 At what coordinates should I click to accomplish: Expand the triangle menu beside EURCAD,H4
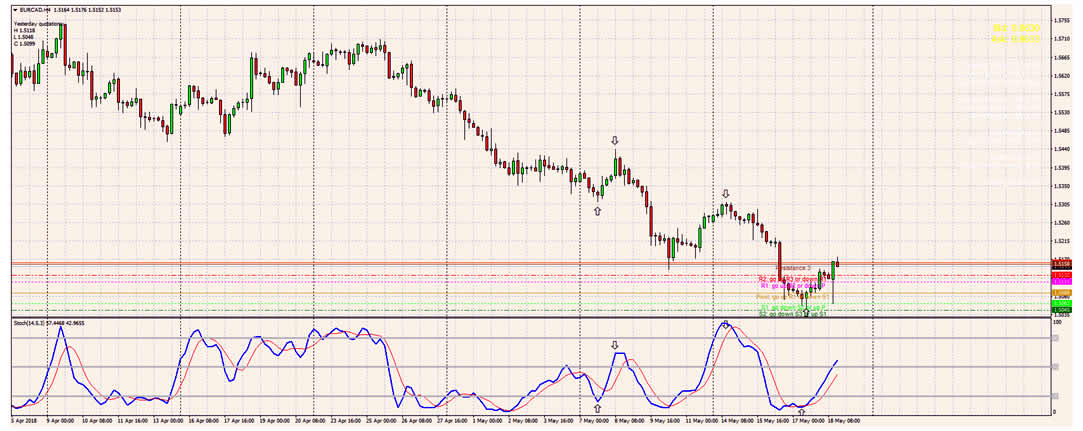[x=15, y=10]
